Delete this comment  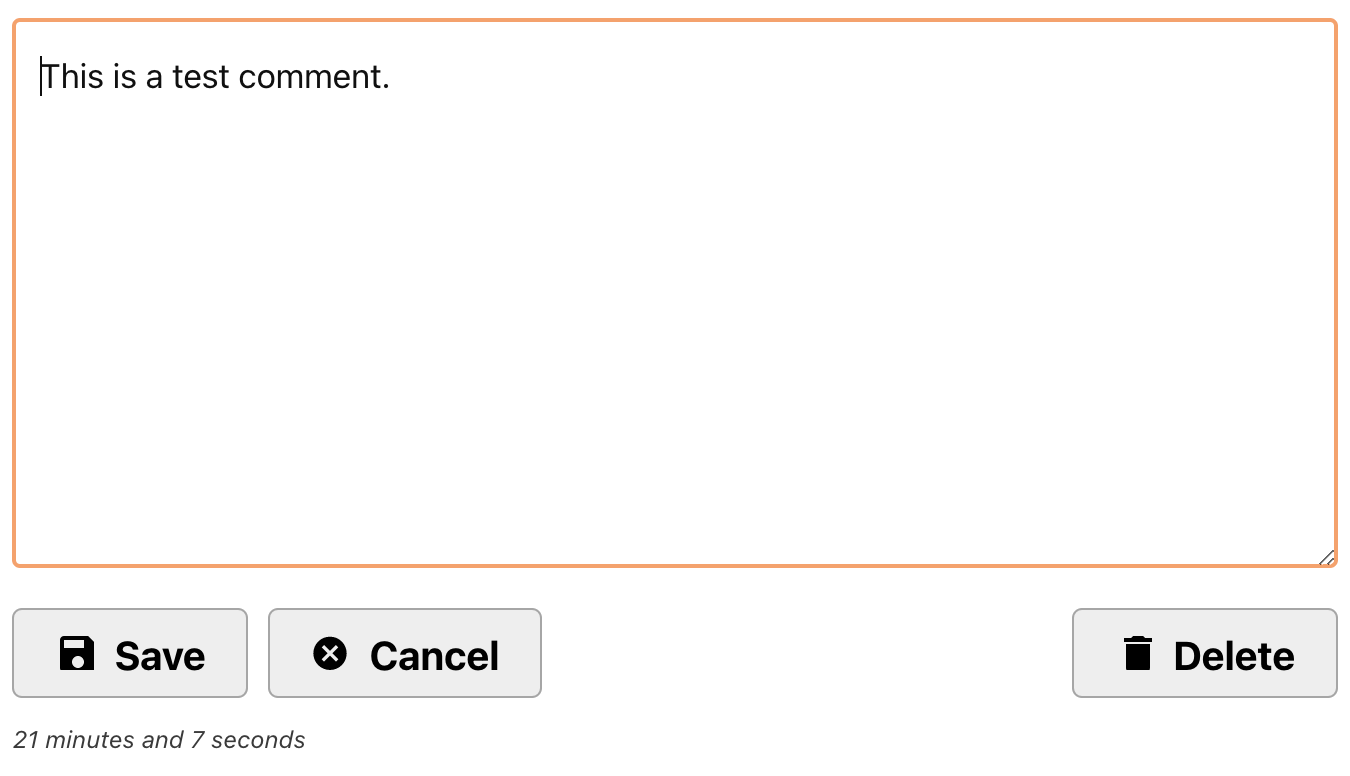pos(1204,654)
